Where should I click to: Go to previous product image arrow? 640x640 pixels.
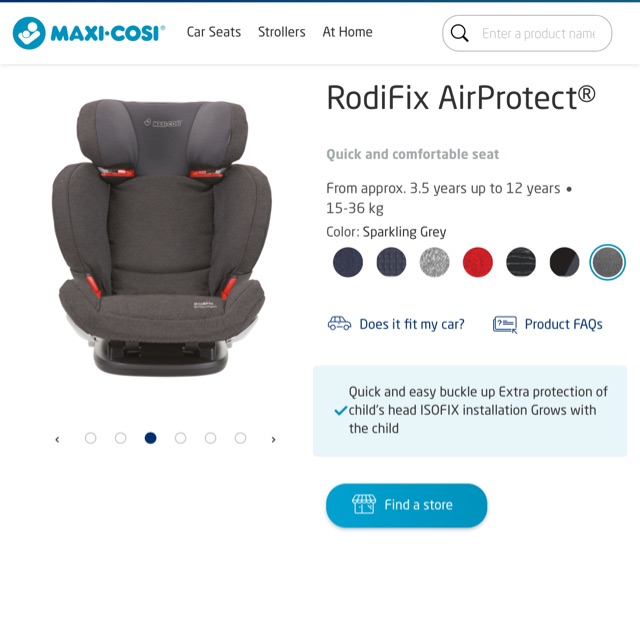pos(57,439)
